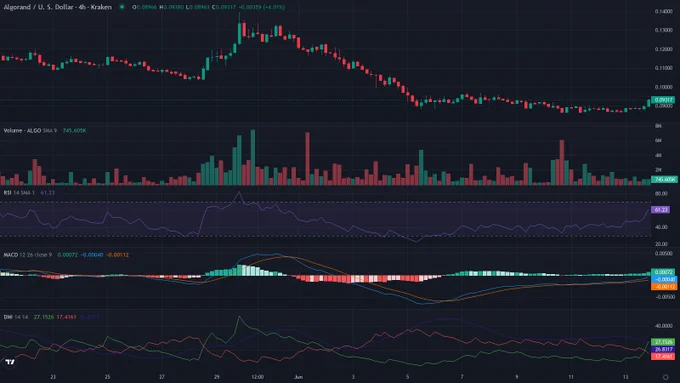Click the DMI legend value 27.1526 in green
This screenshot has height=383, width=680.
pos(44,317)
